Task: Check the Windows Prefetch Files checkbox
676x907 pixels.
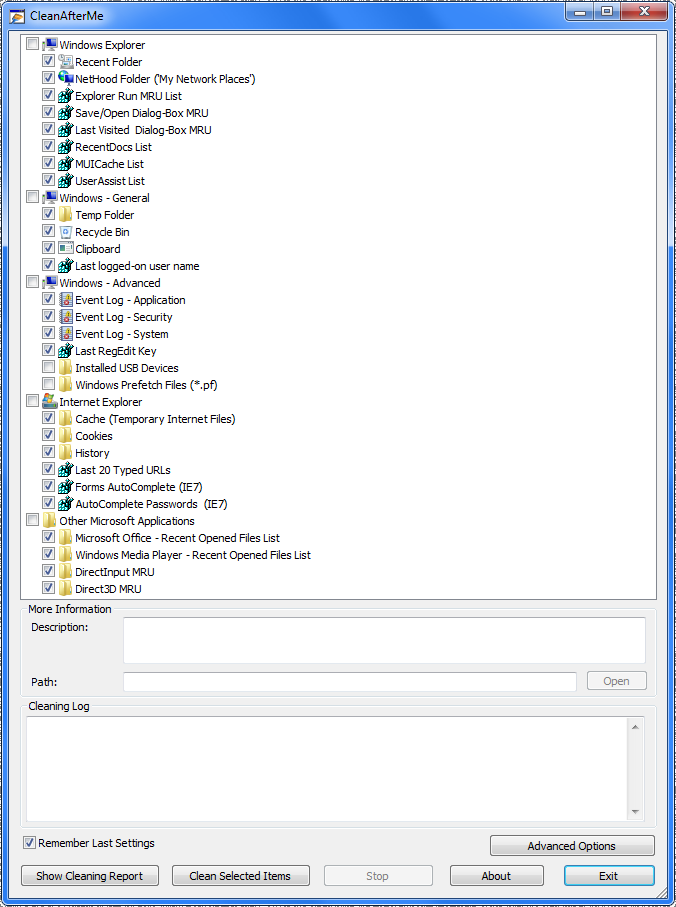Action: (x=49, y=384)
